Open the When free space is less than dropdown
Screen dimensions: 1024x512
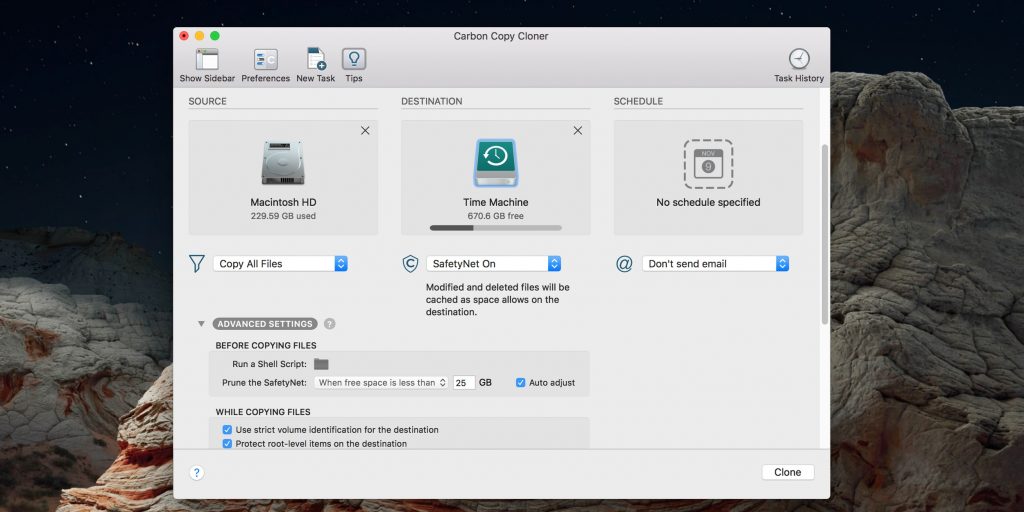point(381,383)
